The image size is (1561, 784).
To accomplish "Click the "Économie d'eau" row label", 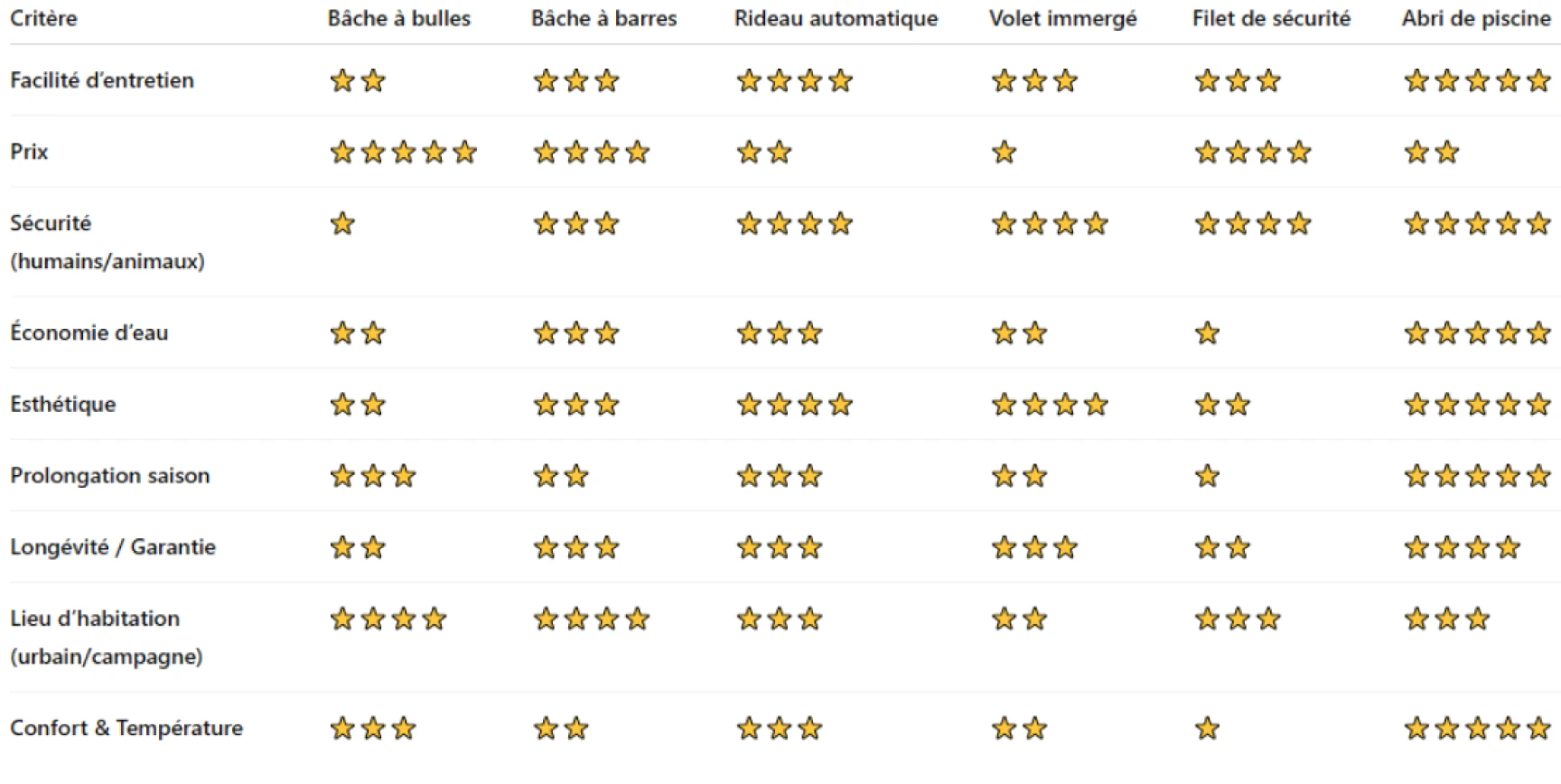I will pyautogui.click(x=89, y=332).
